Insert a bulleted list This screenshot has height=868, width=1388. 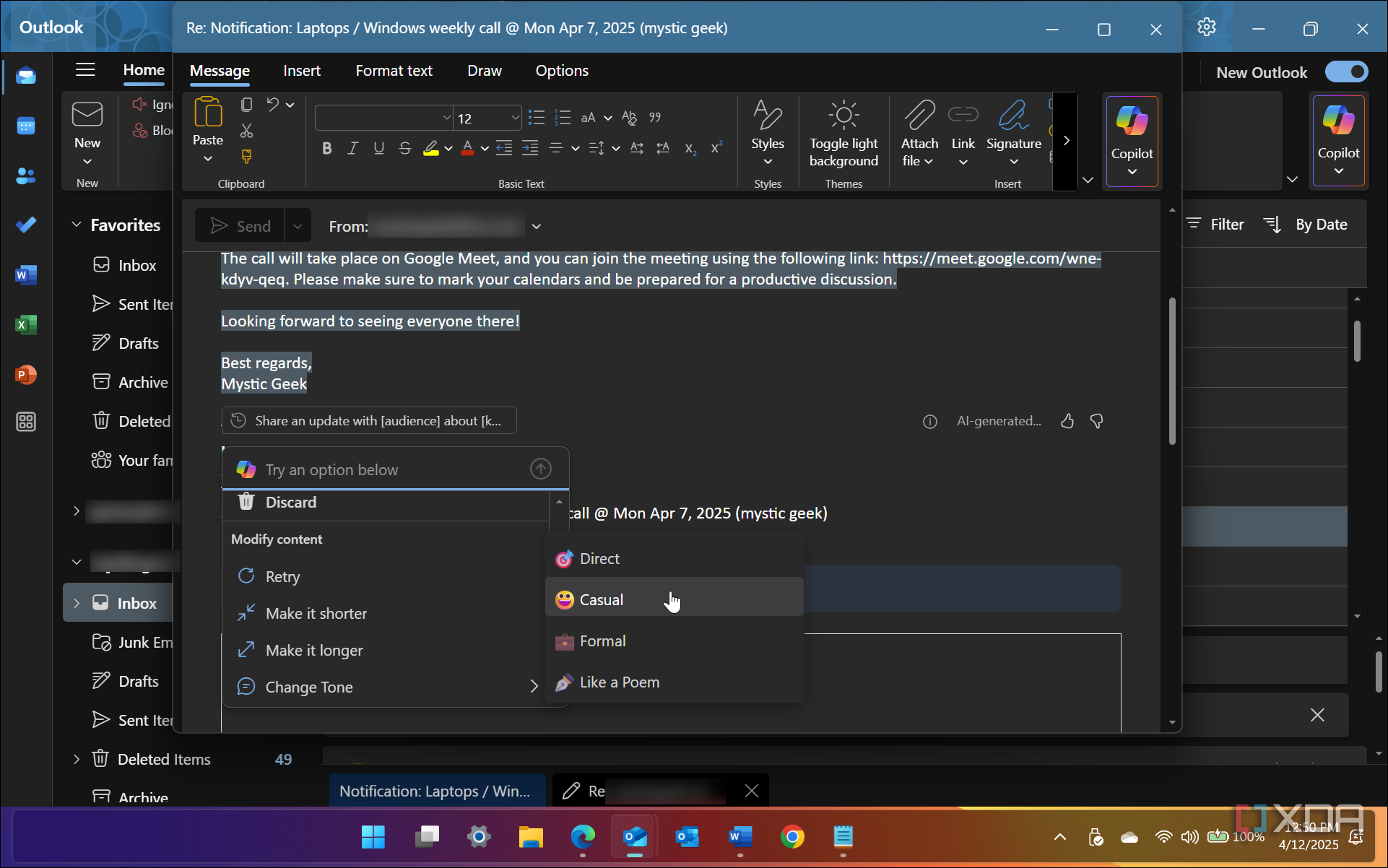pyautogui.click(x=536, y=117)
